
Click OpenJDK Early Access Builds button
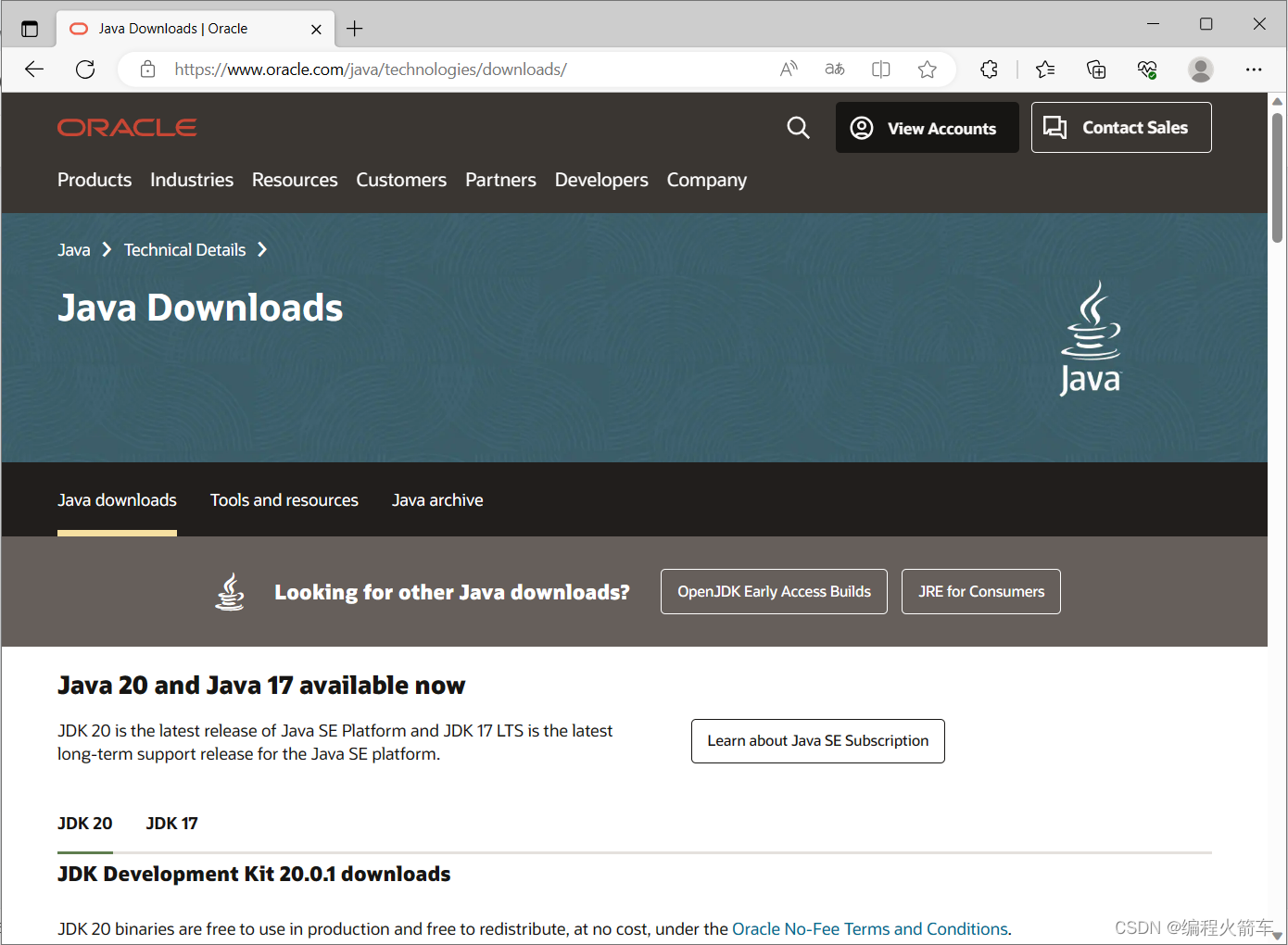(x=774, y=591)
